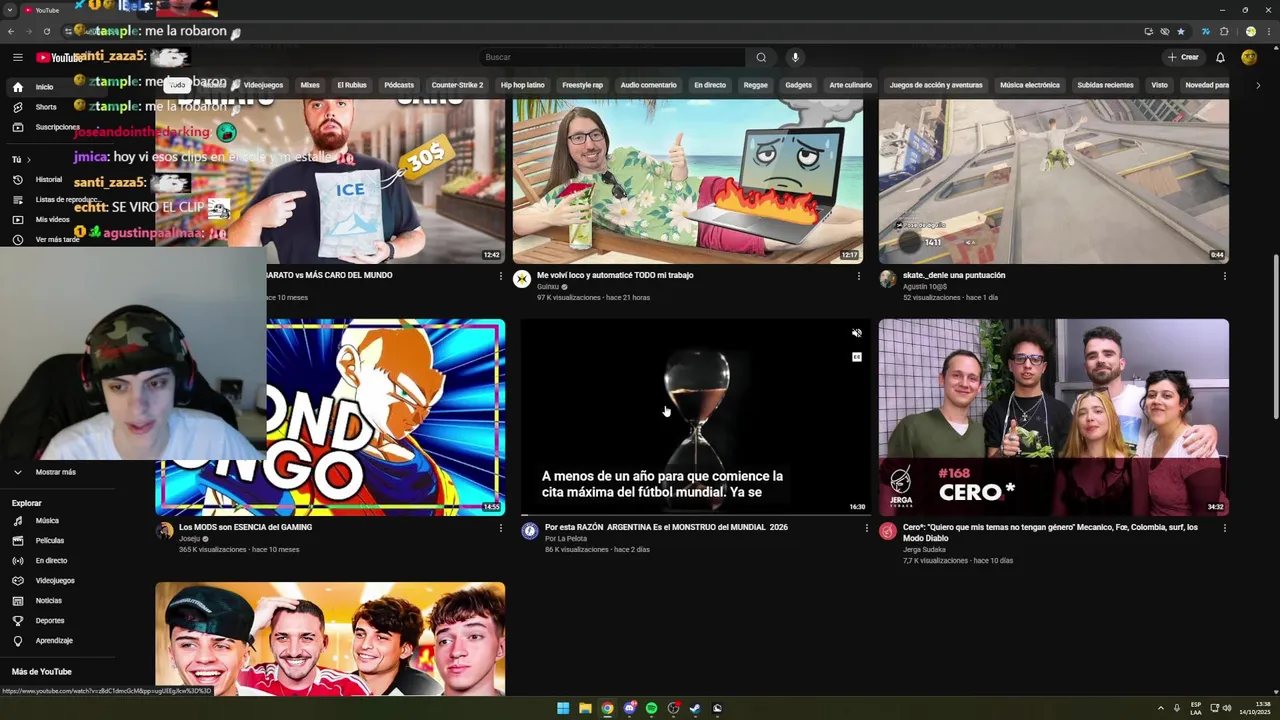Expand the Tú section chevron
This screenshot has height=720, width=1280.
click(28, 160)
